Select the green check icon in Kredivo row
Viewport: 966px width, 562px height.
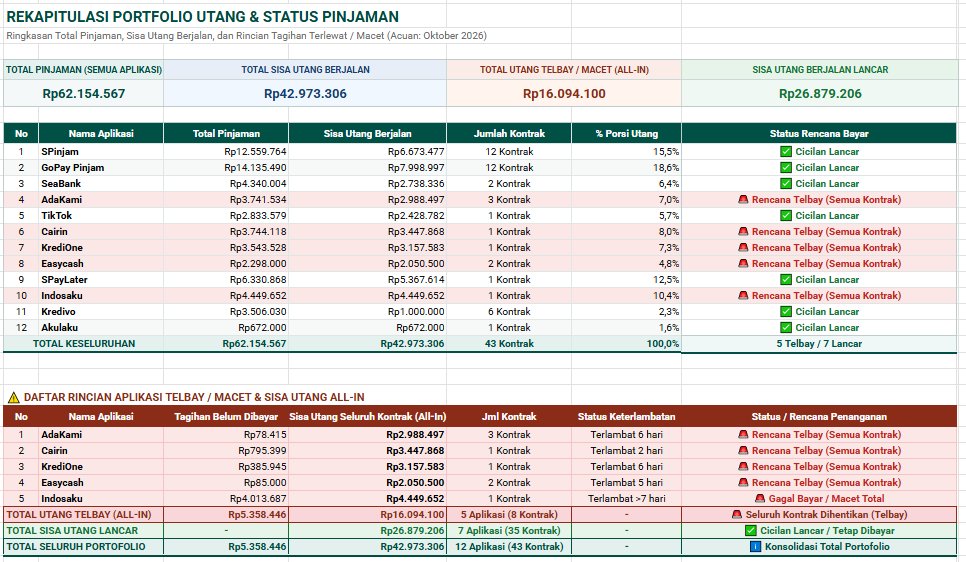[785, 312]
